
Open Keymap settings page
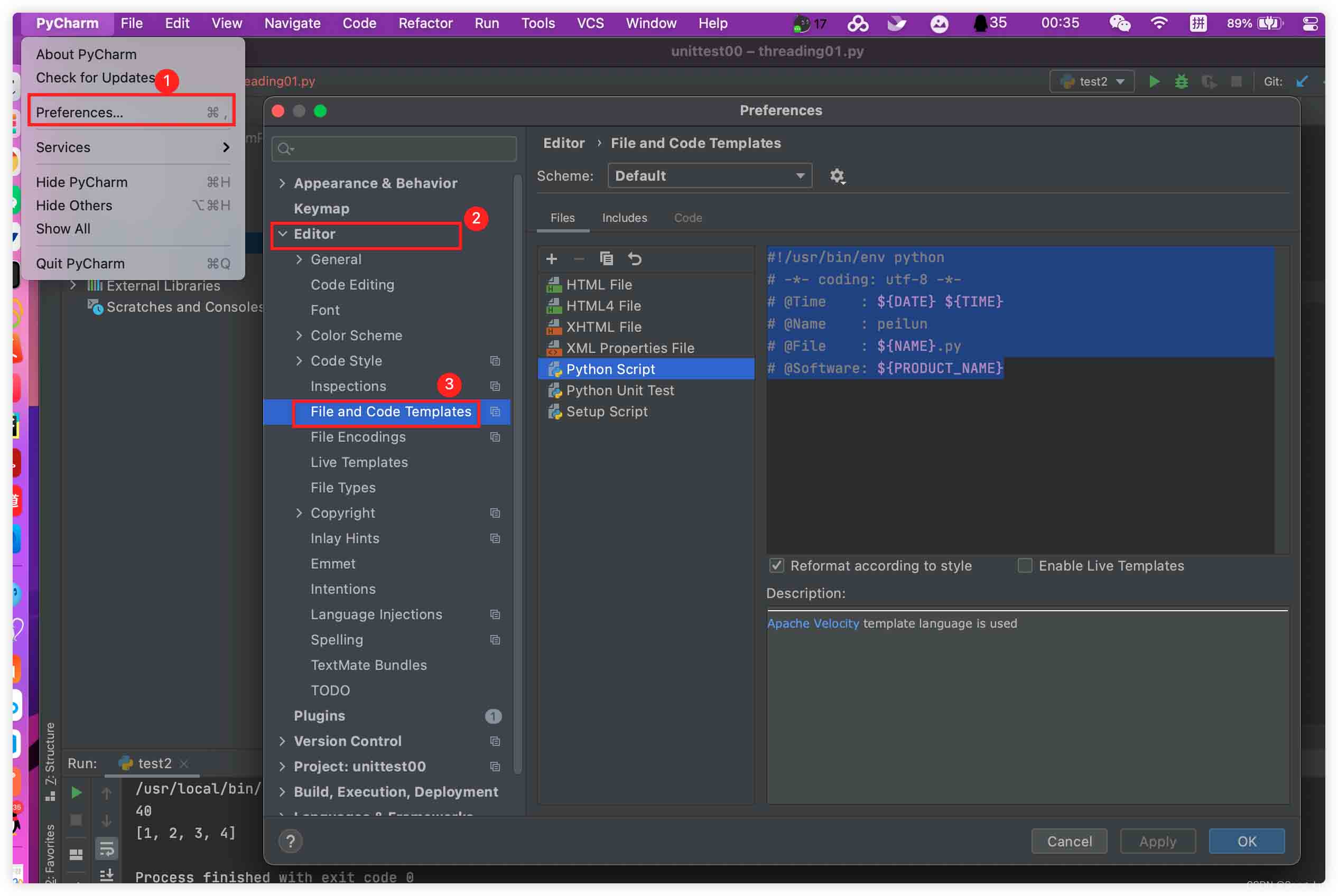[321, 209]
